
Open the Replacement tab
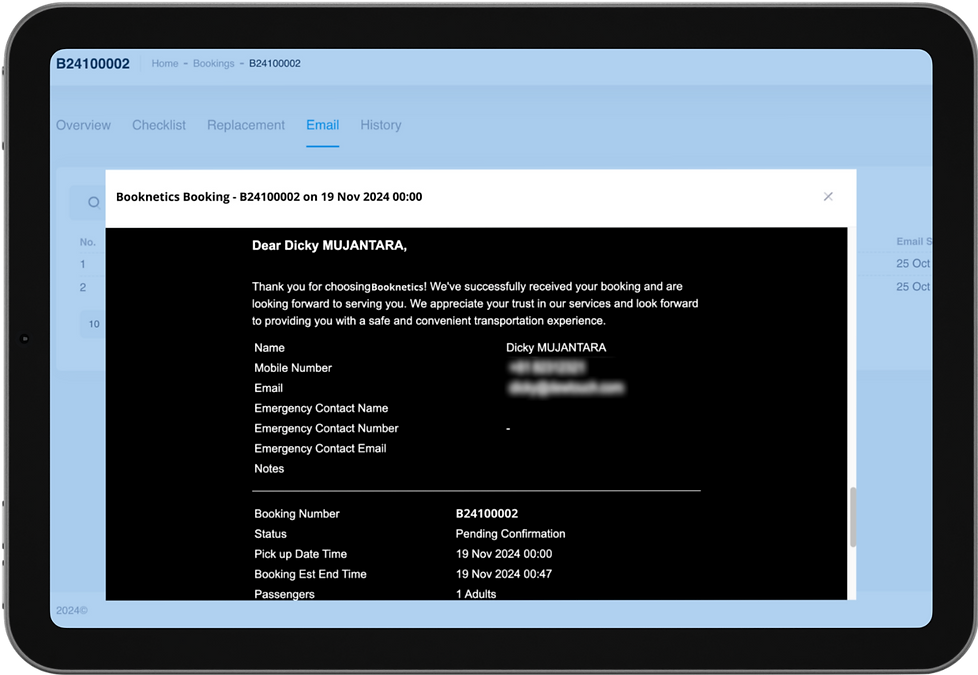tap(246, 125)
